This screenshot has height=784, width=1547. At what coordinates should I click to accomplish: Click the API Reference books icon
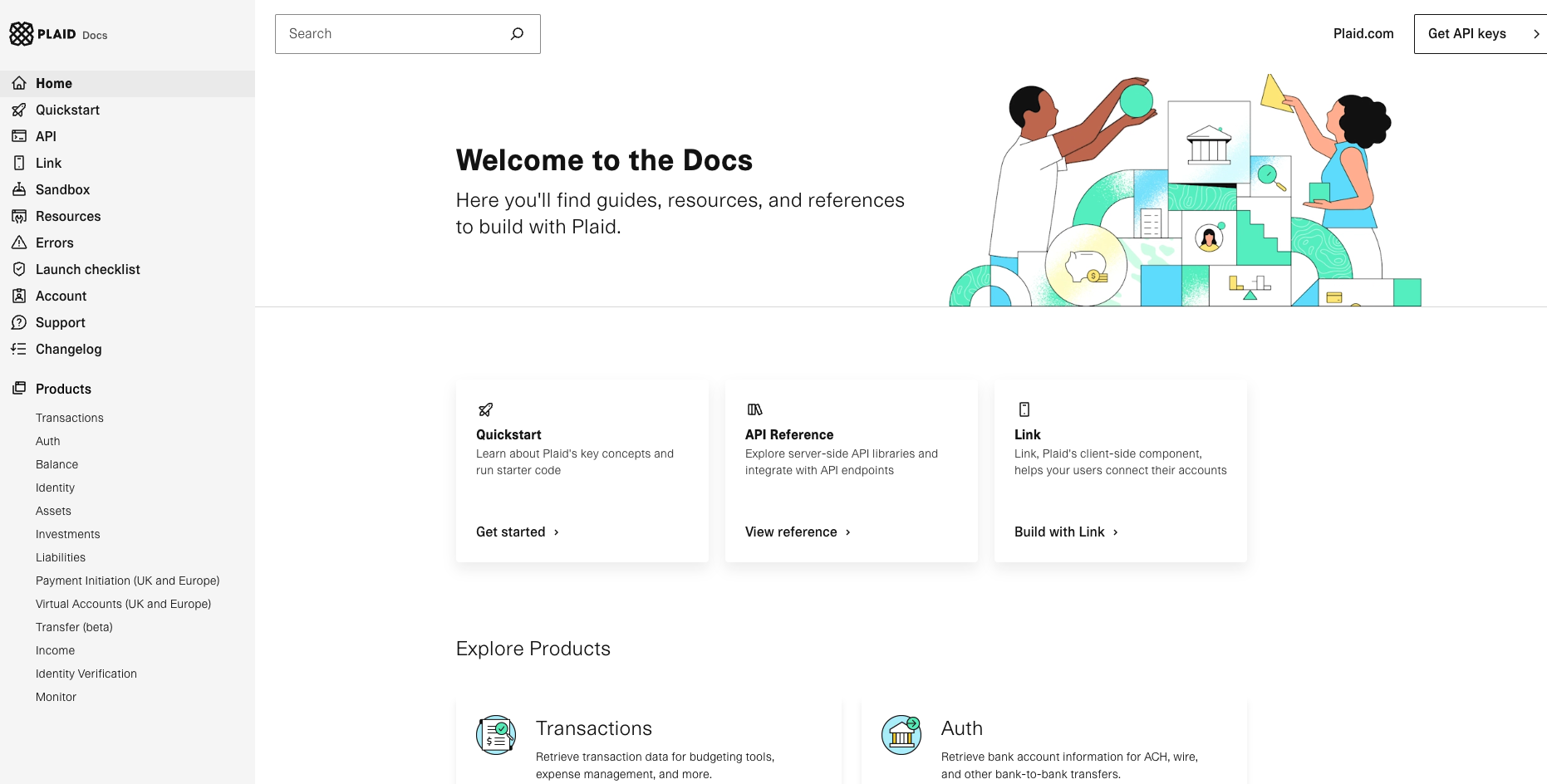754,409
